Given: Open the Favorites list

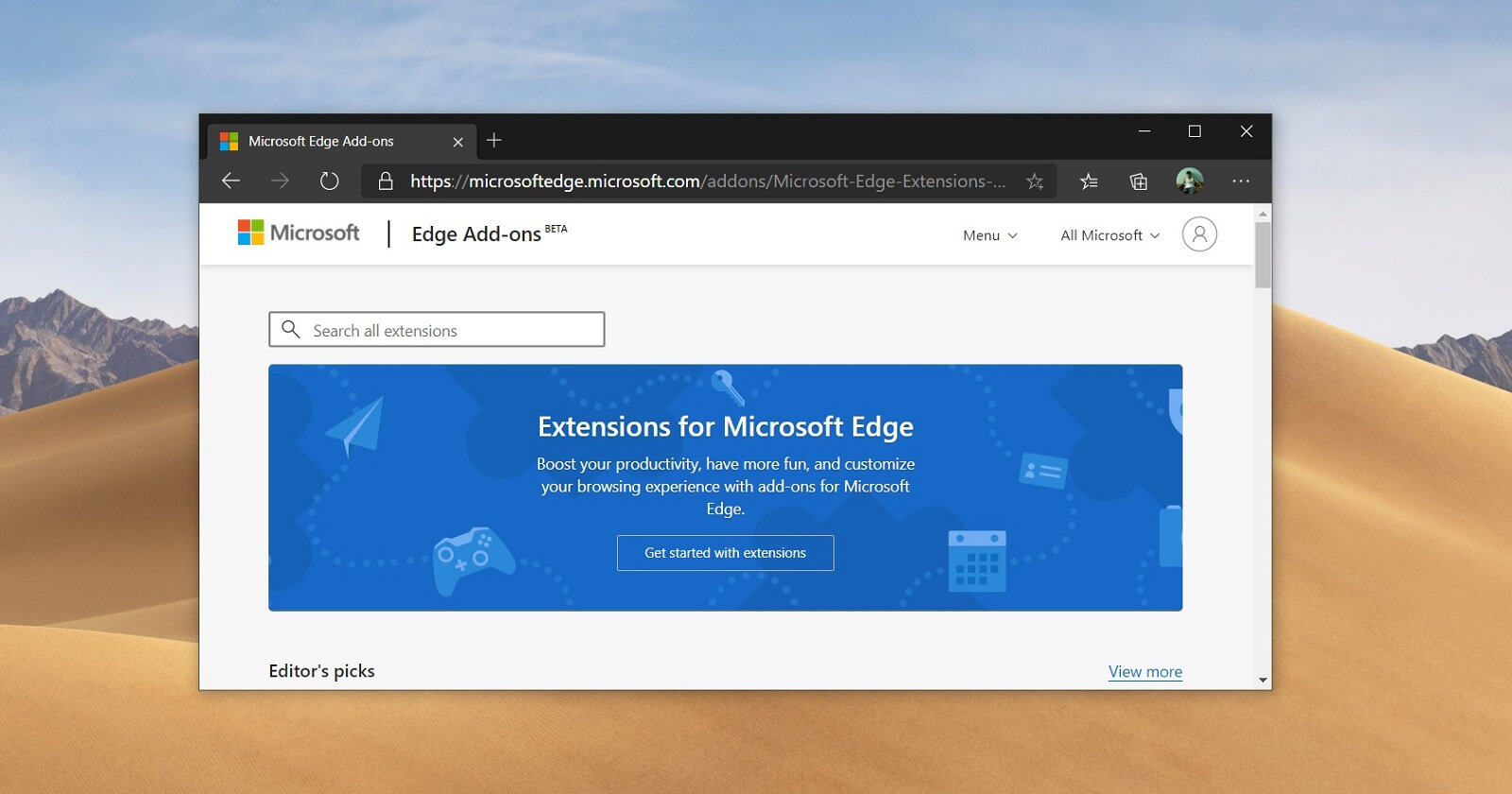Looking at the screenshot, I should (x=1089, y=181).
